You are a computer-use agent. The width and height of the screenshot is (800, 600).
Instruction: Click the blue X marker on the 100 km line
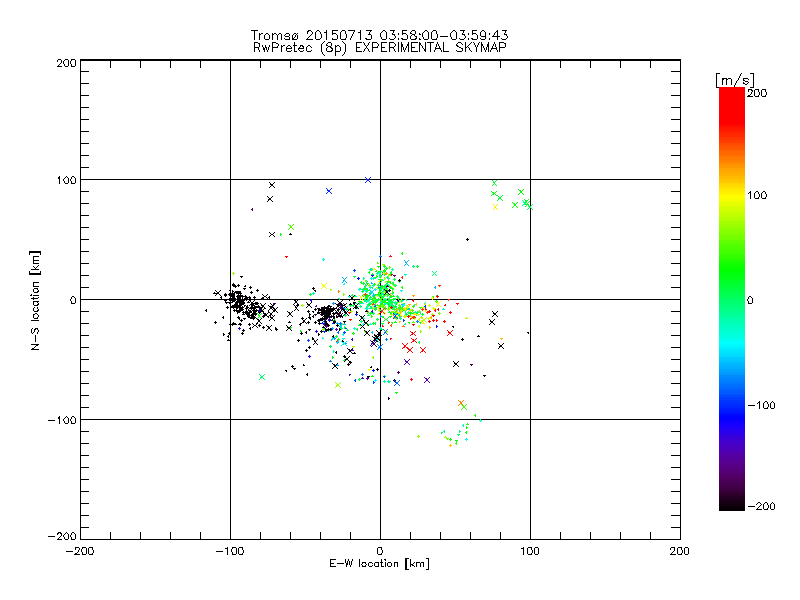(368, 180)
